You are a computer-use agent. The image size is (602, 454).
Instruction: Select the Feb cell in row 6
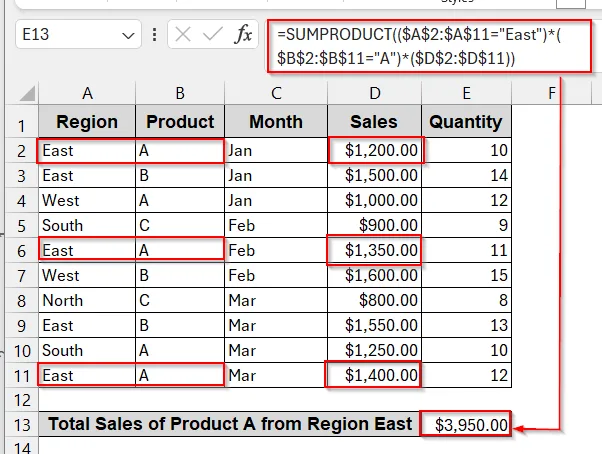point(276,250)
